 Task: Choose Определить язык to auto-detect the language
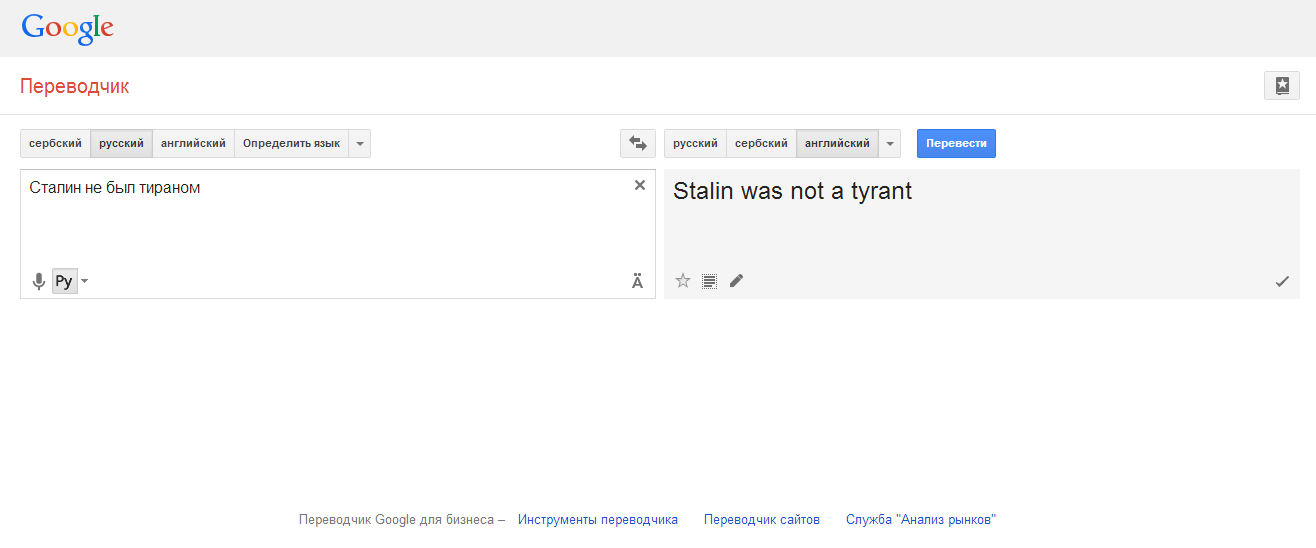tap(291, 144)
